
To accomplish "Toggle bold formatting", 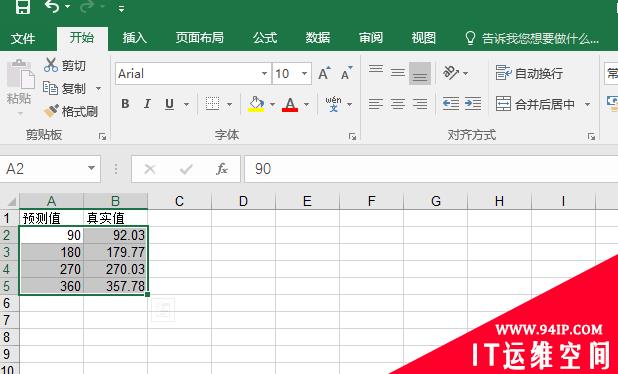I will click(x=125, y=104).
